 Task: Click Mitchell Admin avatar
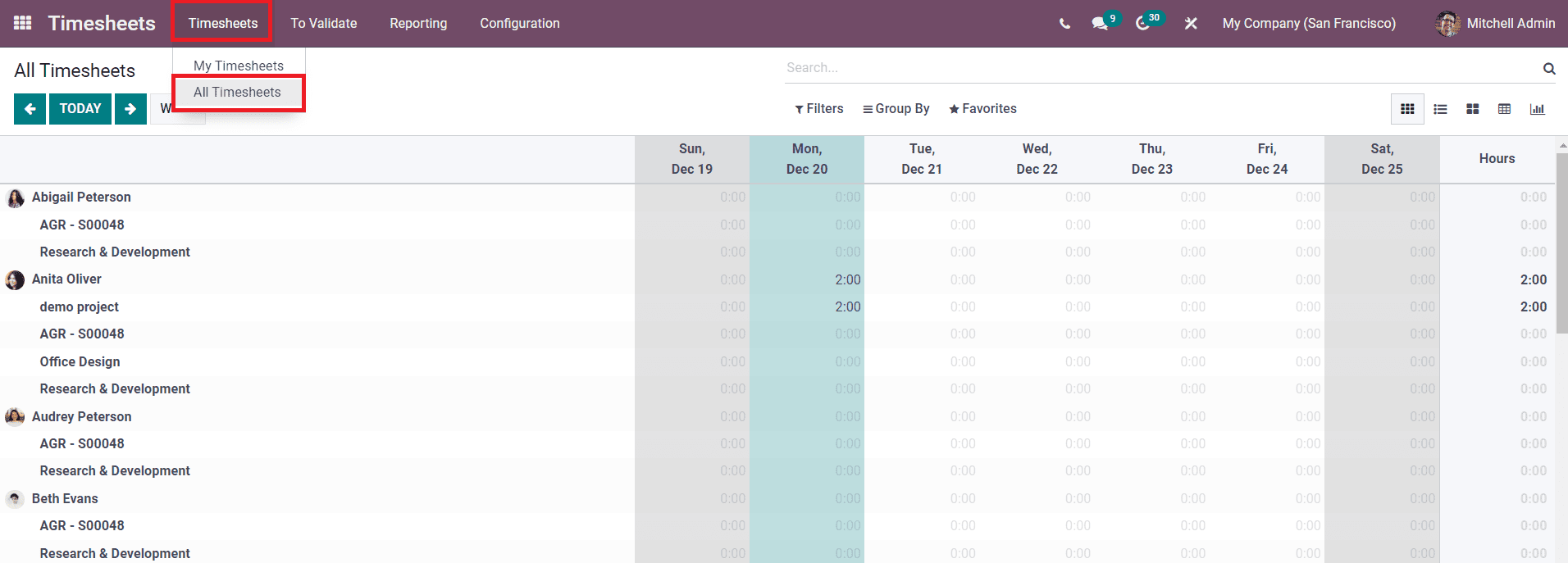(1448, 24)
